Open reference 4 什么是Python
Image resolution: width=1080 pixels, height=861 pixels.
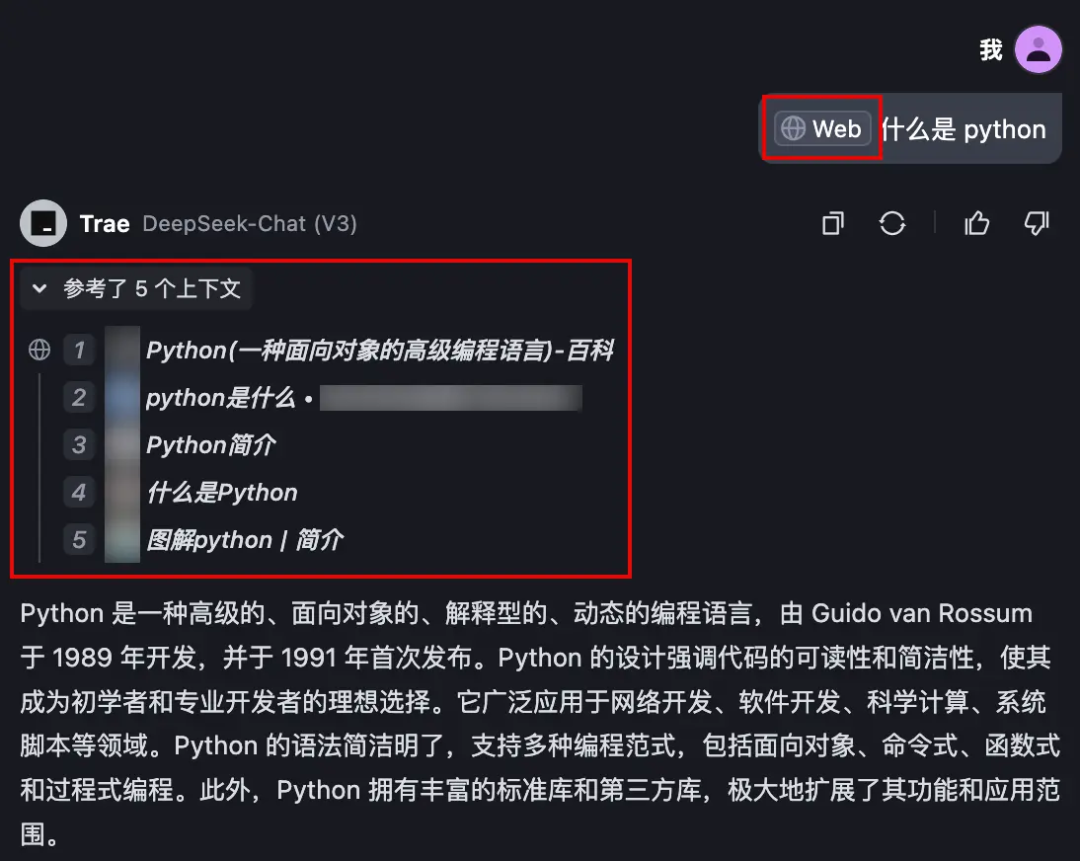click(222, 492)
